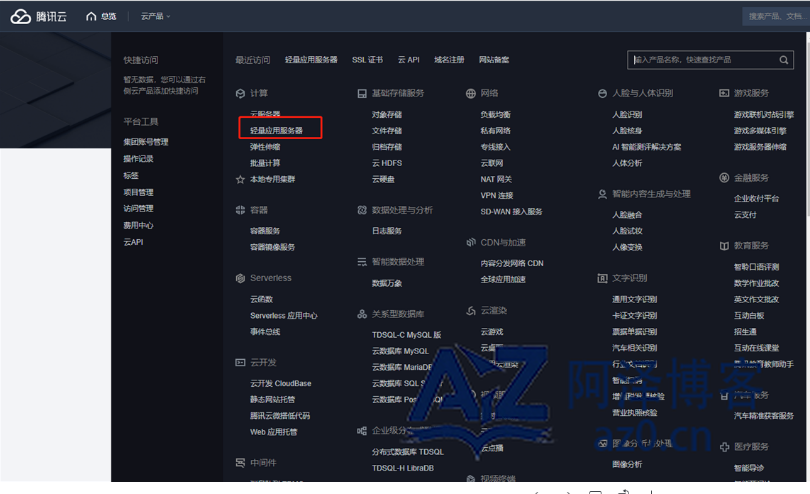
Task: Open 批量计算 product link
Action: (x=265, y=163)
